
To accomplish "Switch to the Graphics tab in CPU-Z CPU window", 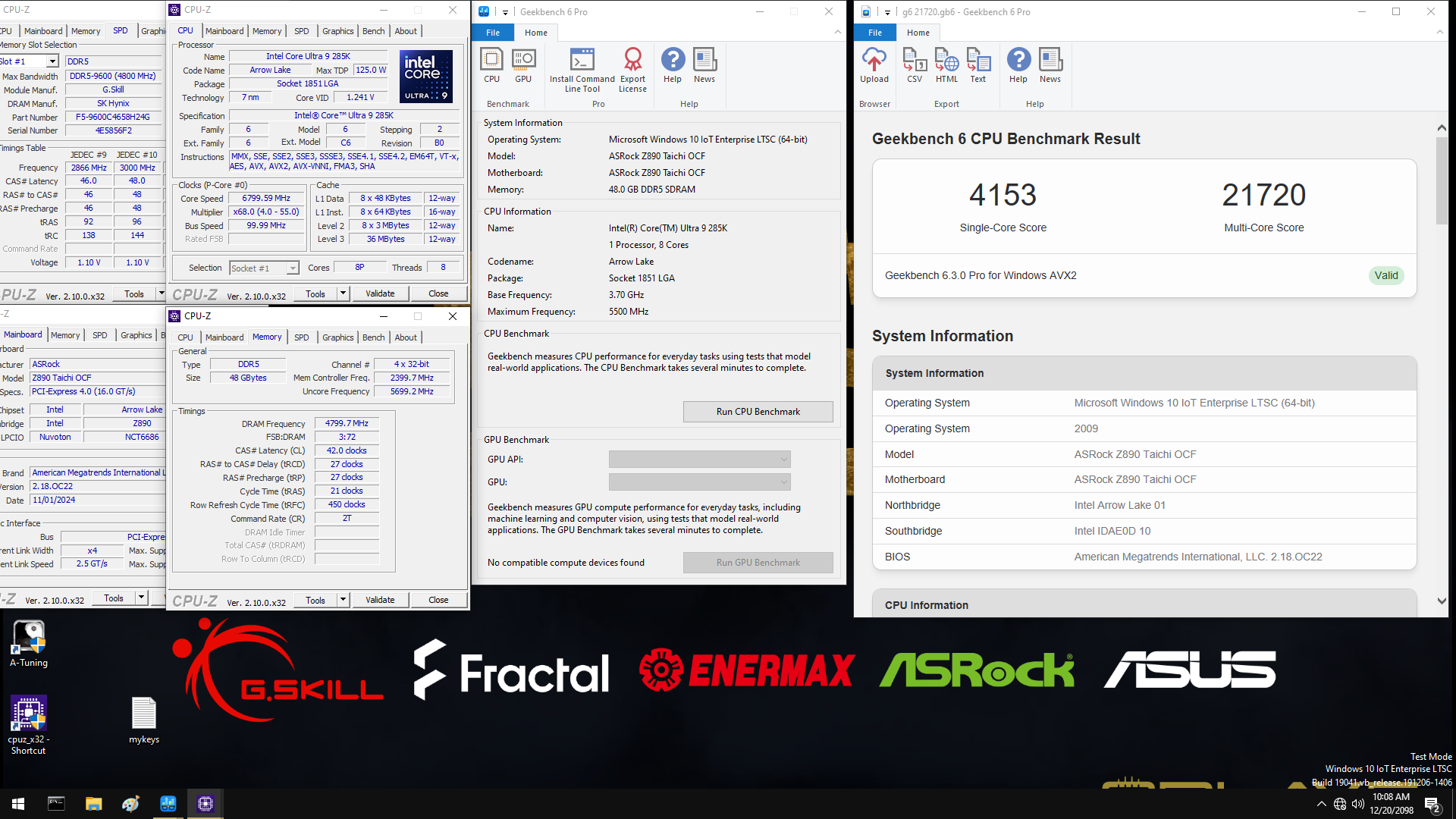I will pos(337,31).
